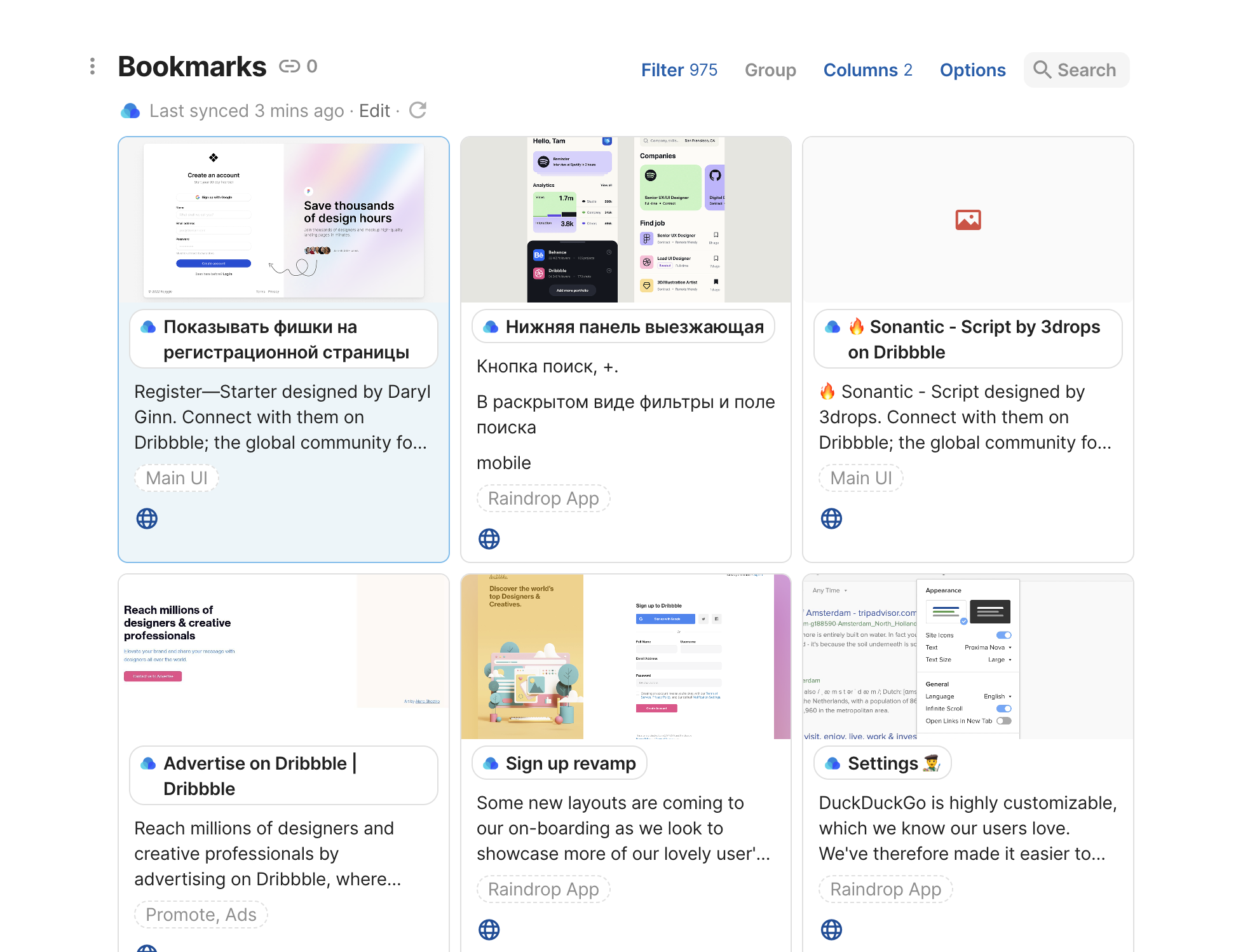
Task: Click the Raindrop App tag on Settings card
Action: (x=885, y=889)
